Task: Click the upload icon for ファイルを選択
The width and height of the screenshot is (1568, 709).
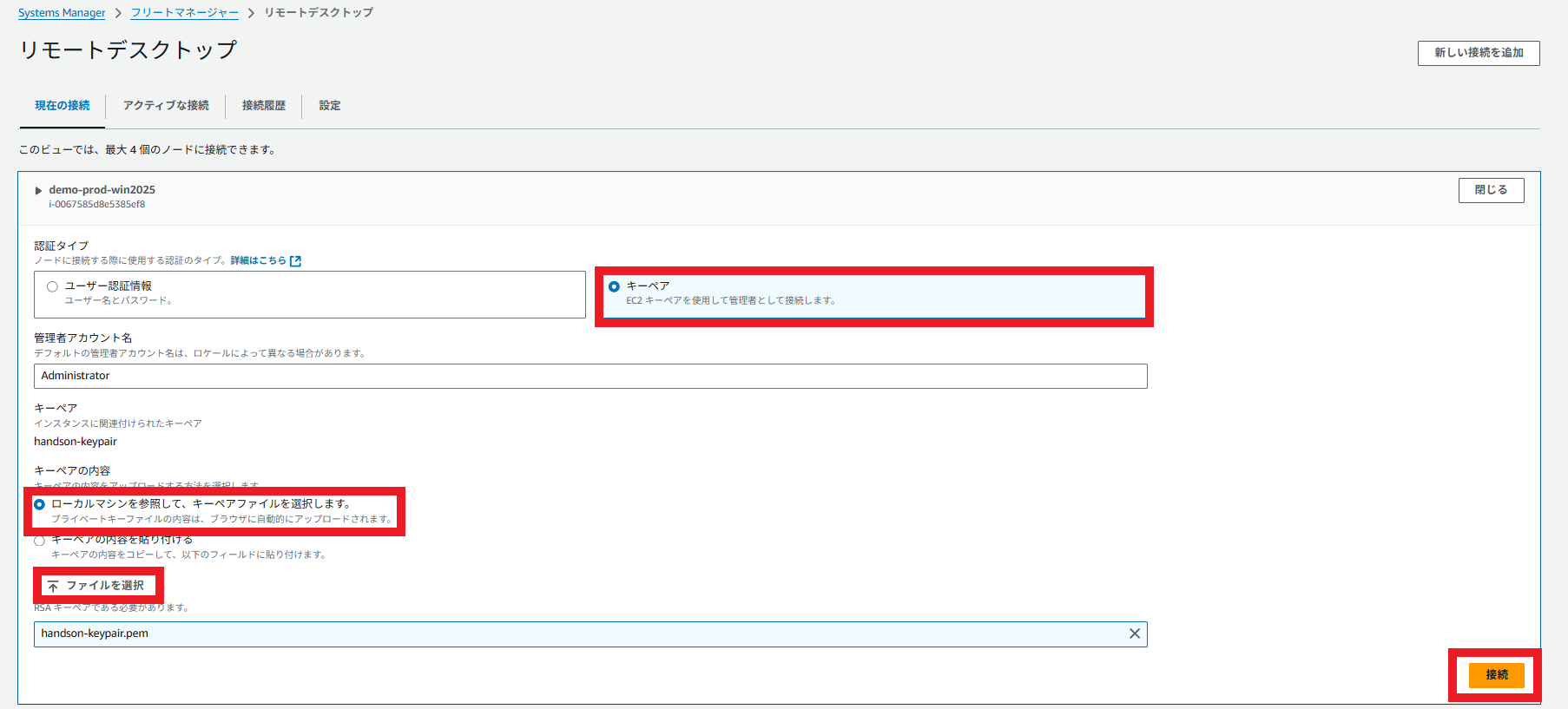Action: pos(53,586)
